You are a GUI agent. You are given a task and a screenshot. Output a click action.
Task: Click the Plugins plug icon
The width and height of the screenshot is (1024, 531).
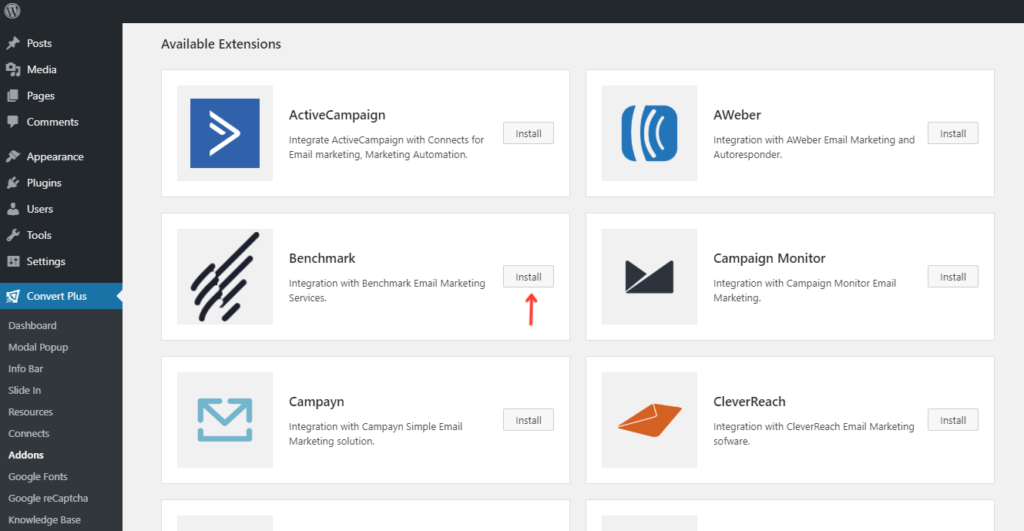pyautogui.click(x=13, y=183)
